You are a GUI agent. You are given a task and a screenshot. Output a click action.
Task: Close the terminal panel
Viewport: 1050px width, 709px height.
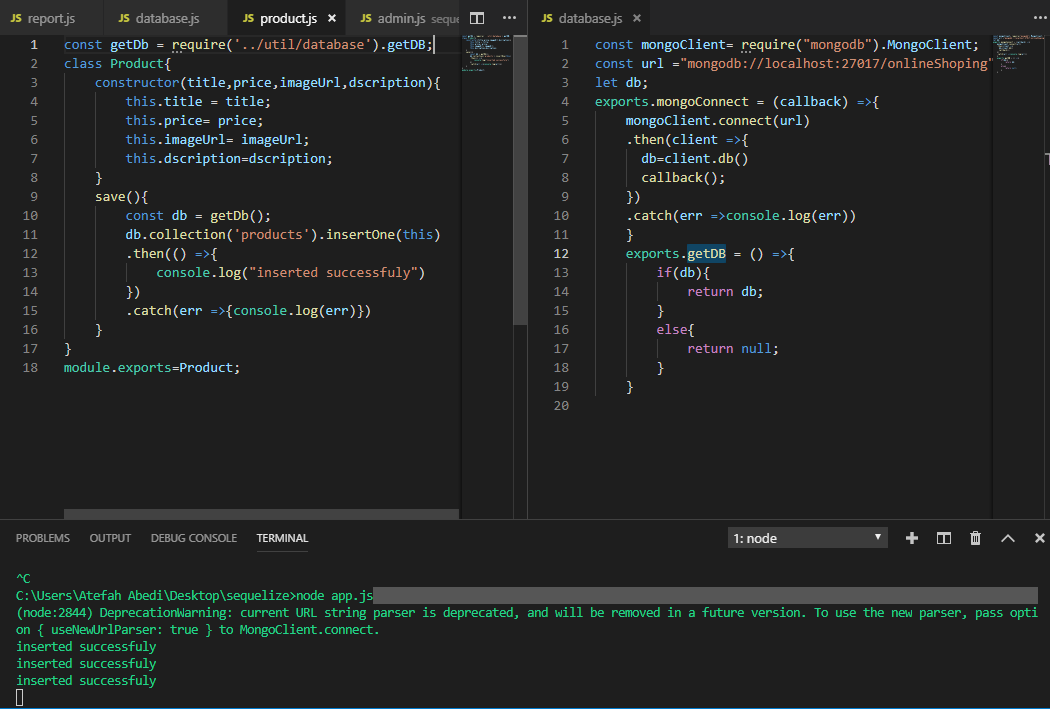coord(1039,538)
